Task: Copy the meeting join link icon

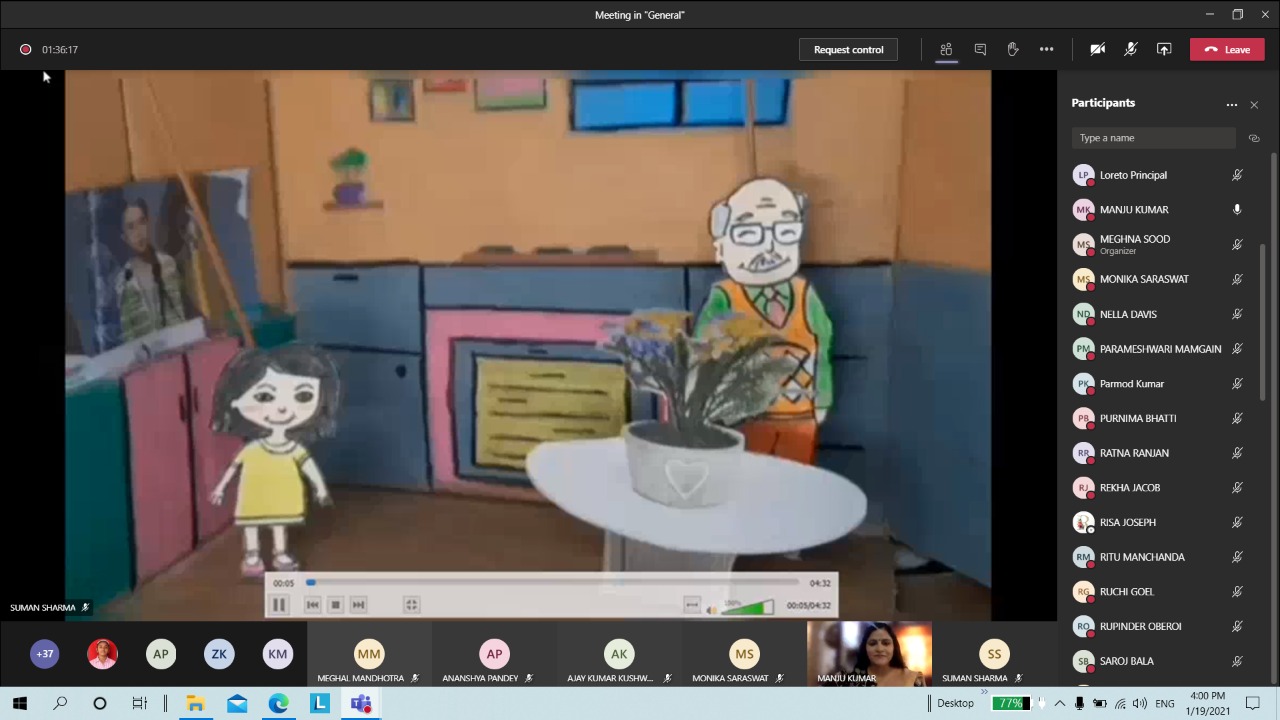Action: [1254, 138]
